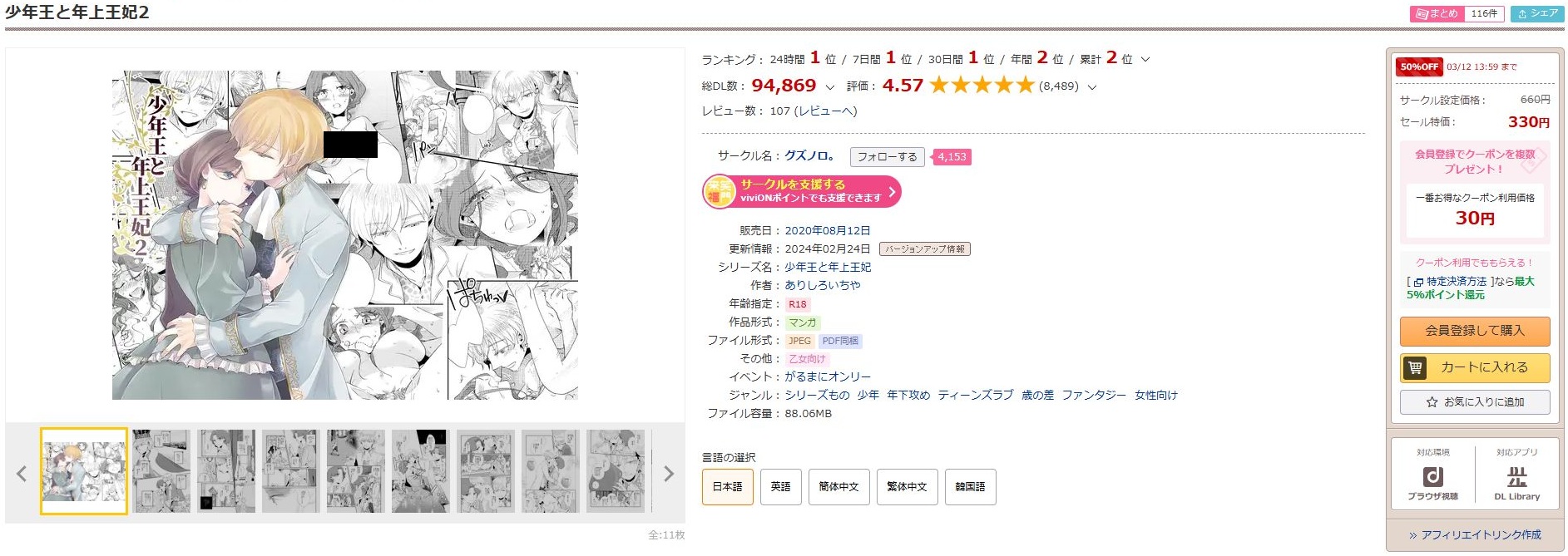The image size is (1568, 556).
Task: Select the 英語 language option
Action: 780,487
